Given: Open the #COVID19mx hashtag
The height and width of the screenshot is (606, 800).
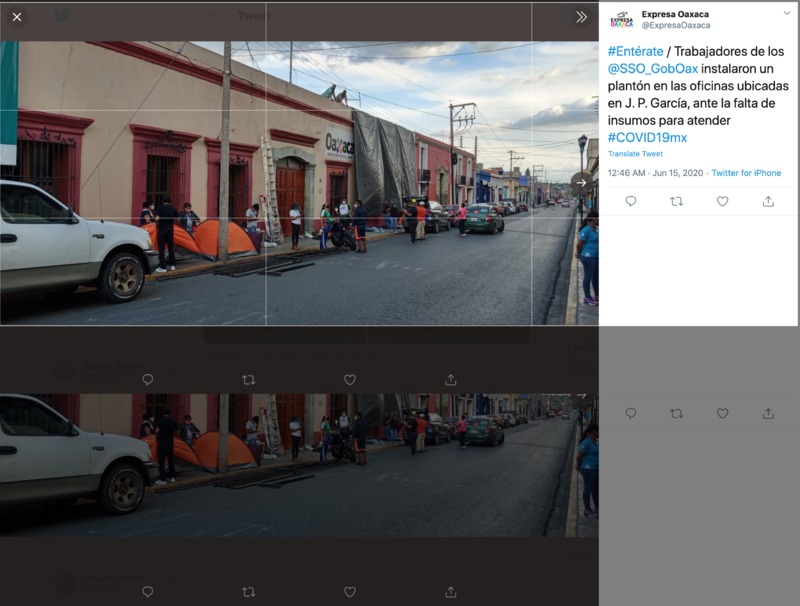Looking at the screenshot, I should (647, 137).
